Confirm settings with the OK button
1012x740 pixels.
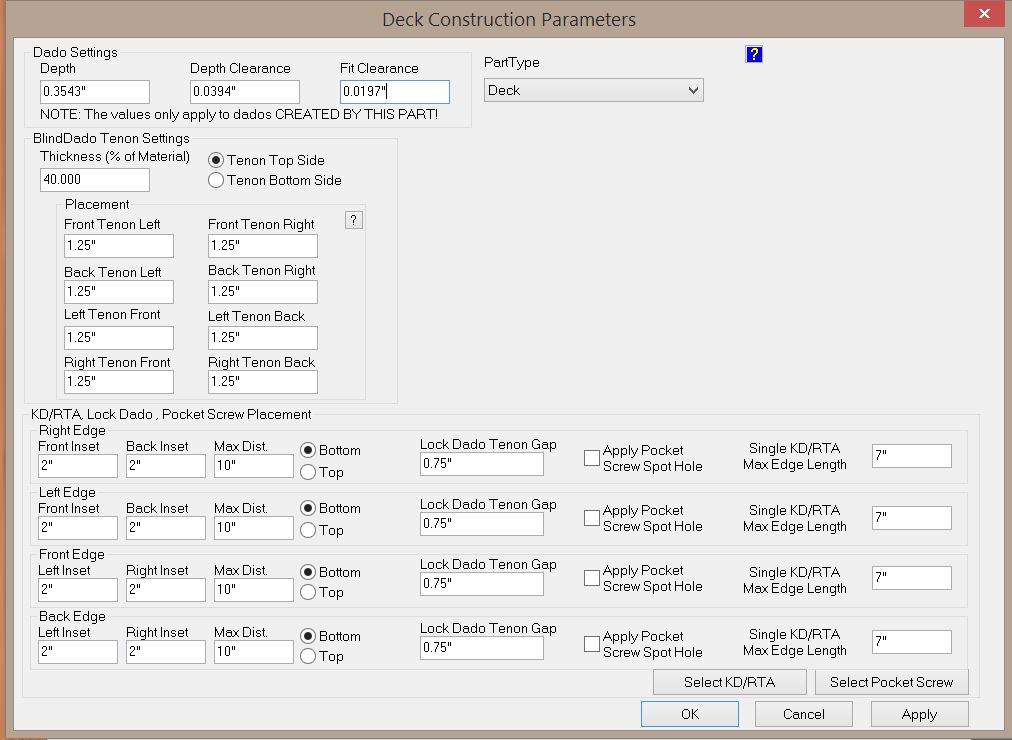click(x=690, y=714)
